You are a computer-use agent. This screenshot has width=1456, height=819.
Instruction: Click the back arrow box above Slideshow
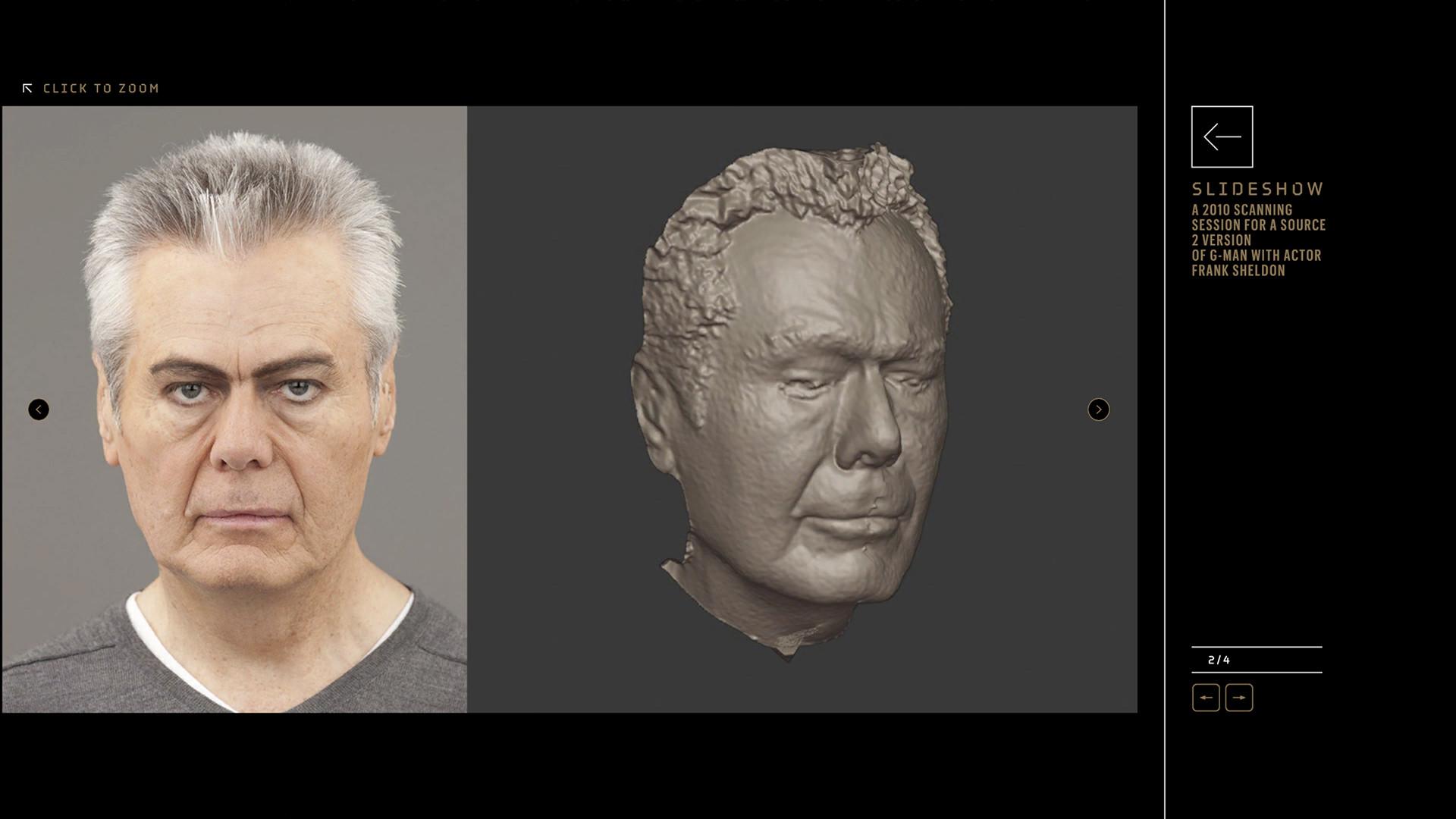coord(1222,136)
